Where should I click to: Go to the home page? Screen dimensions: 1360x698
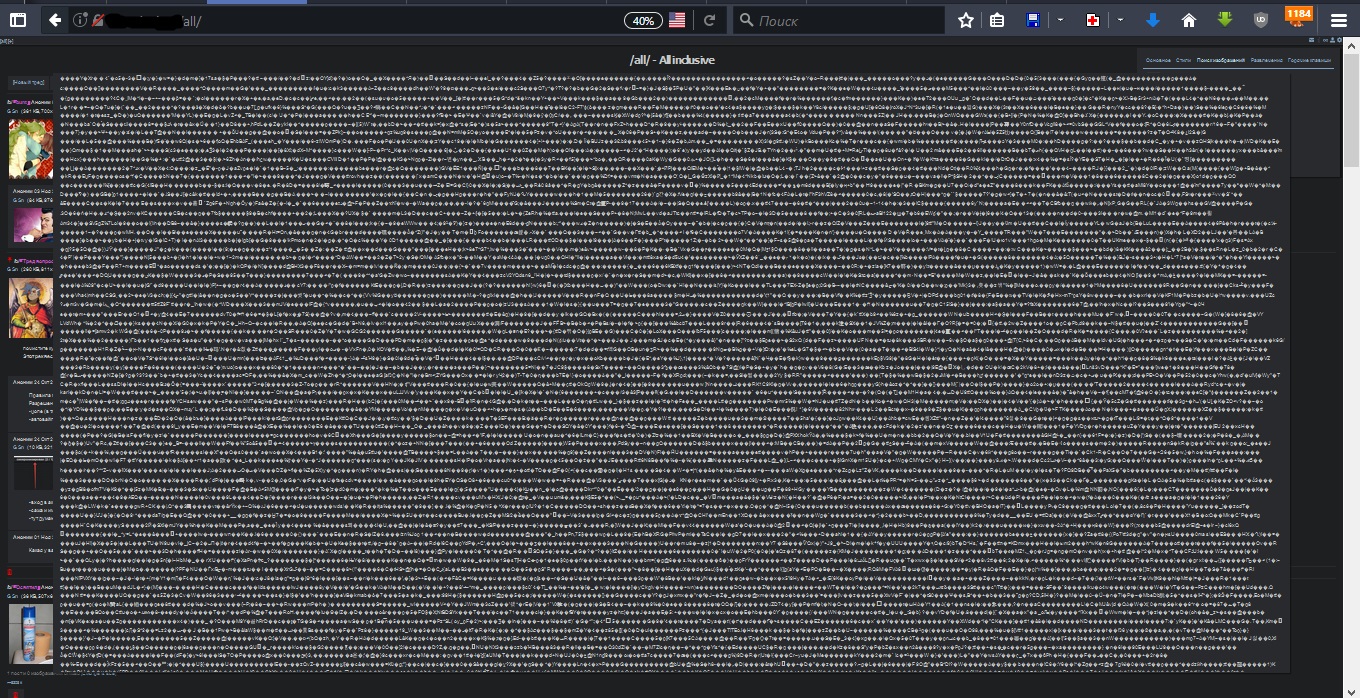(1189, 20)
